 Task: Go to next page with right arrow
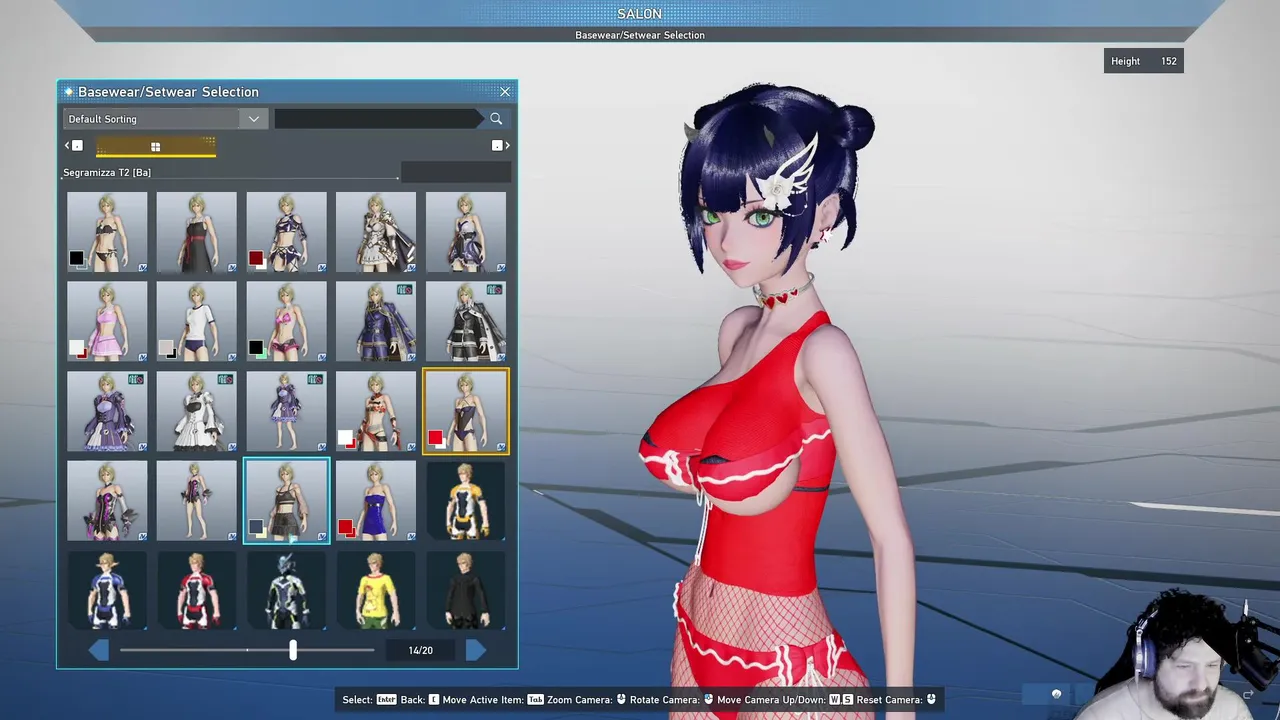coord(476,650)
